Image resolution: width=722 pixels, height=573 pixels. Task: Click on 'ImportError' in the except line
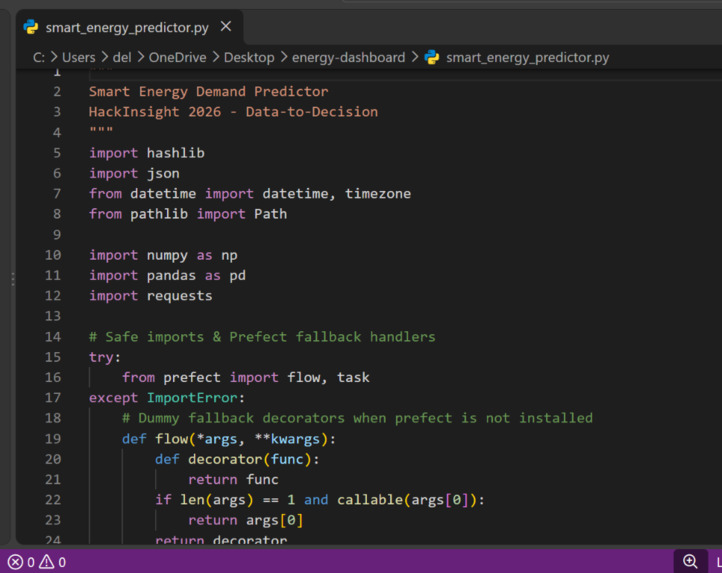pos(192,398)
